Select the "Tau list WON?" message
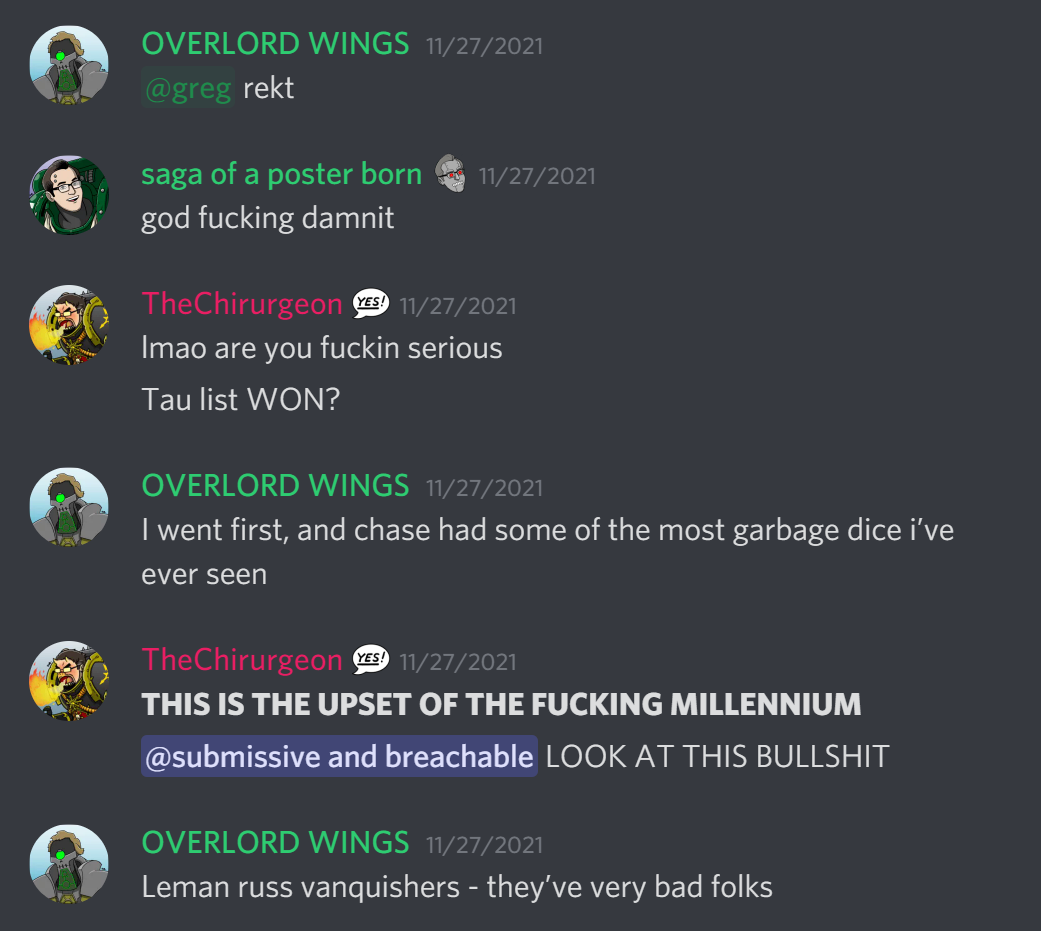Viewport: 1041px width, 931px height. pos(240,400)
